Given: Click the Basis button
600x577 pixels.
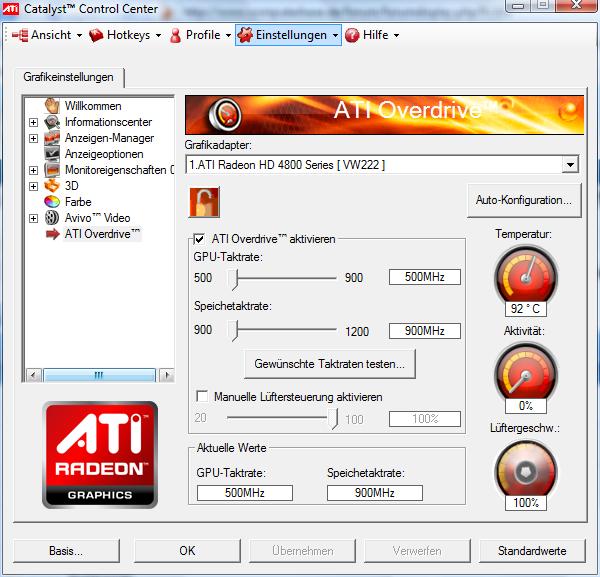Looking at the screenshot, I should pyautogui.click(x=66, y=551).
